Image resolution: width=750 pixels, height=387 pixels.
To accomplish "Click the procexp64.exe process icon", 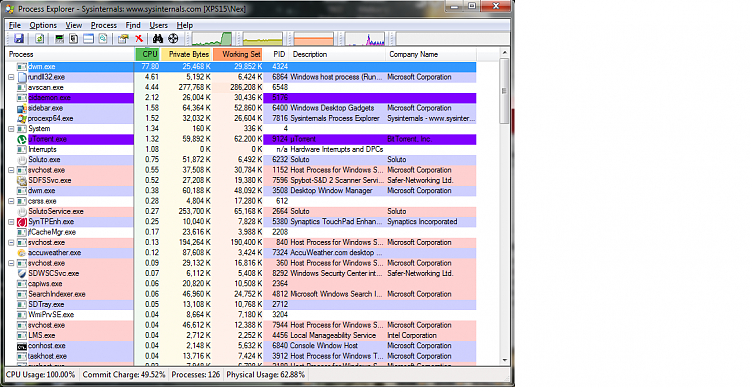I will [22, 119].
